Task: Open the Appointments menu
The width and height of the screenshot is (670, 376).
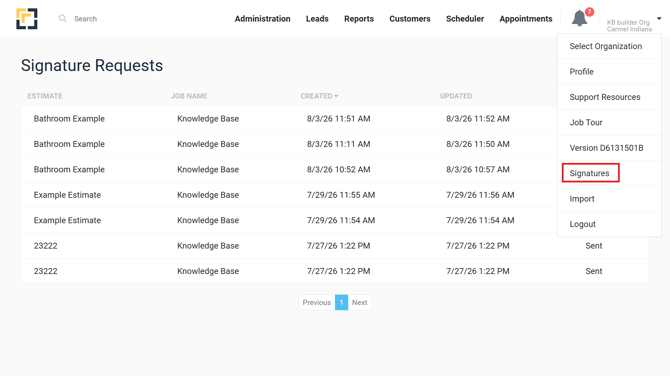Action: point(526,19)
